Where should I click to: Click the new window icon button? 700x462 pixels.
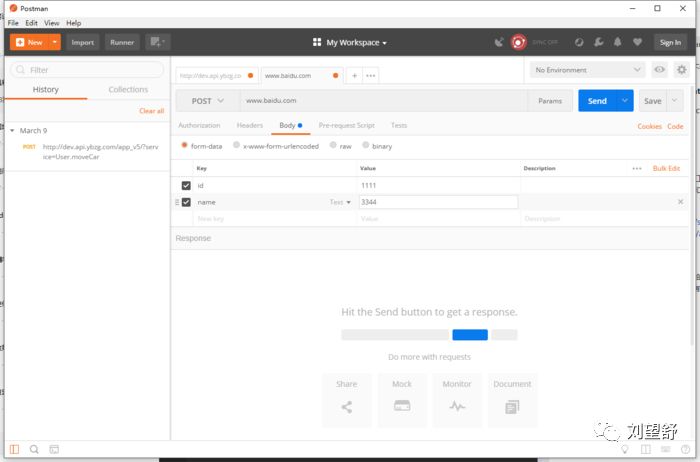coord(158,42)
